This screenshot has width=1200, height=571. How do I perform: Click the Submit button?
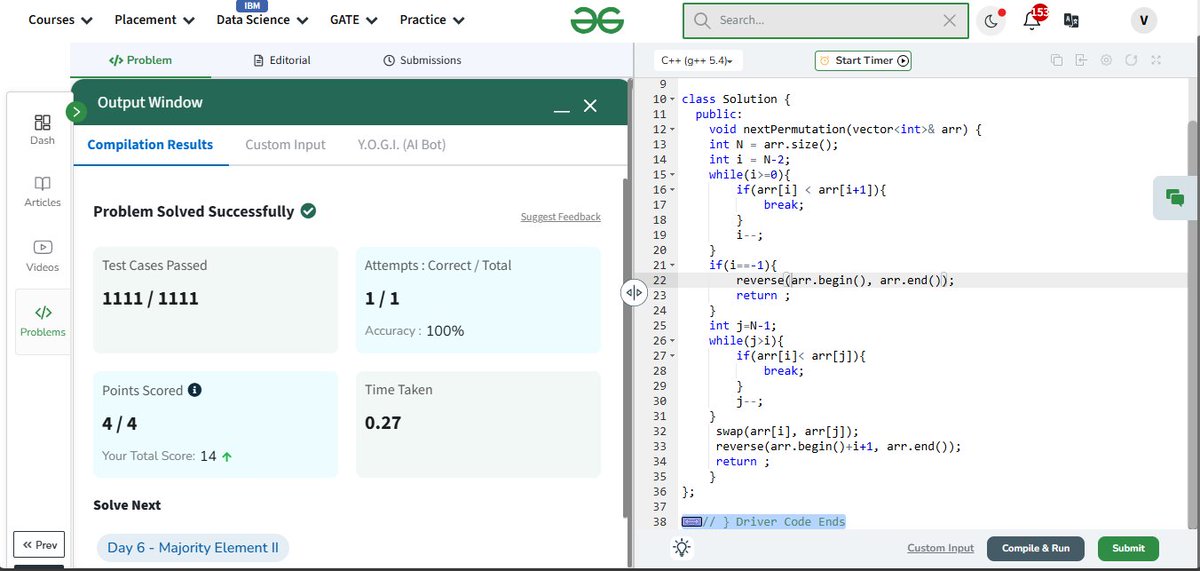1128,548
